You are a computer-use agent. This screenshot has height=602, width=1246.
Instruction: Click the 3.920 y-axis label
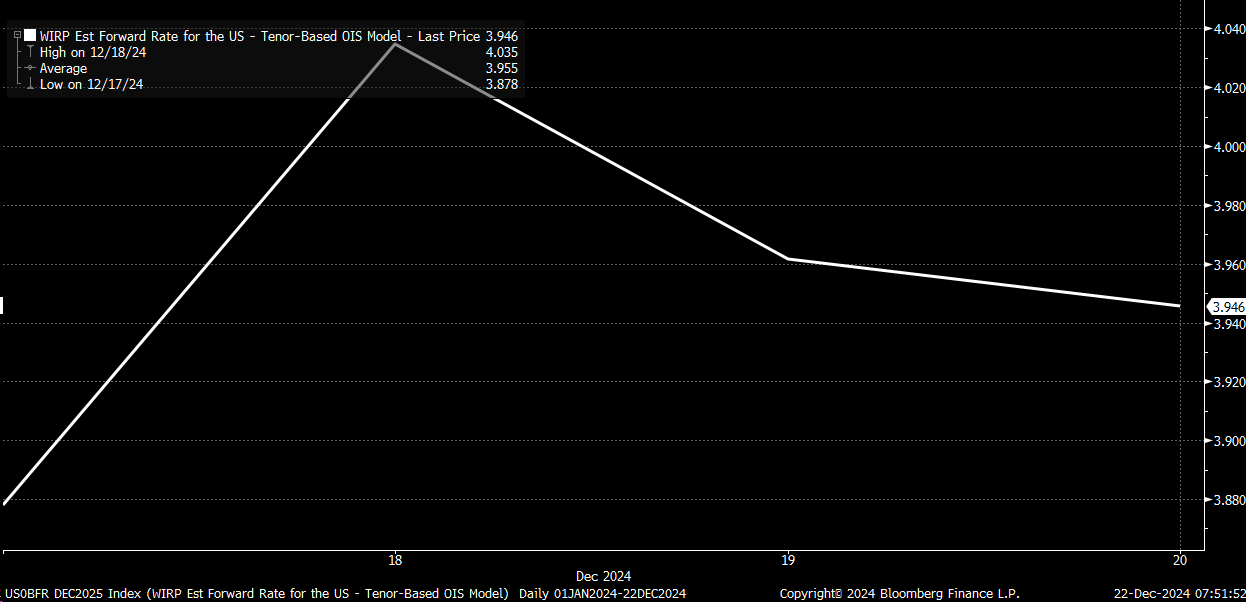[x=1230, y=382]
